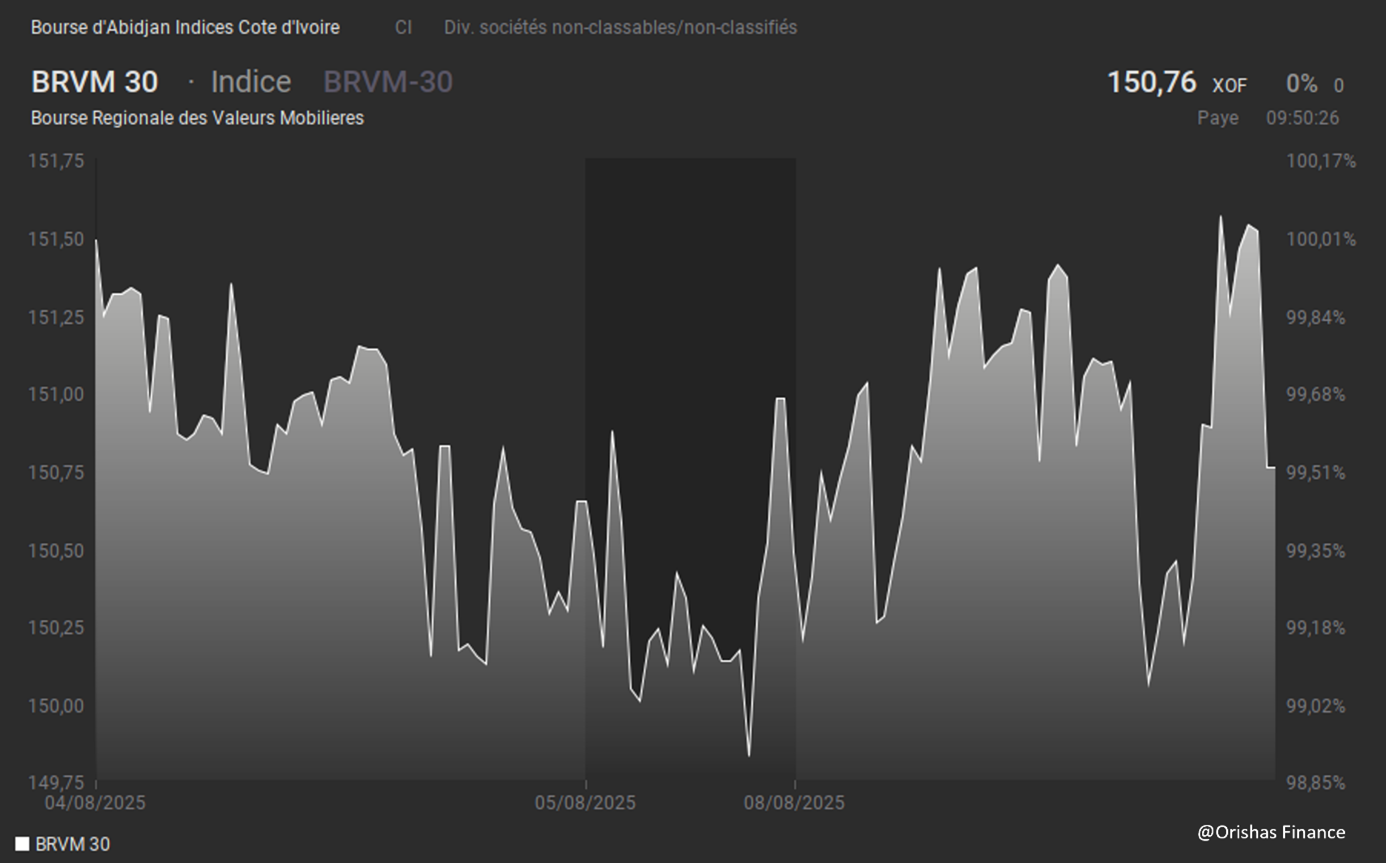Click the 150,00 left axis label
1386x863 pixels.
(x=58, y=706)
